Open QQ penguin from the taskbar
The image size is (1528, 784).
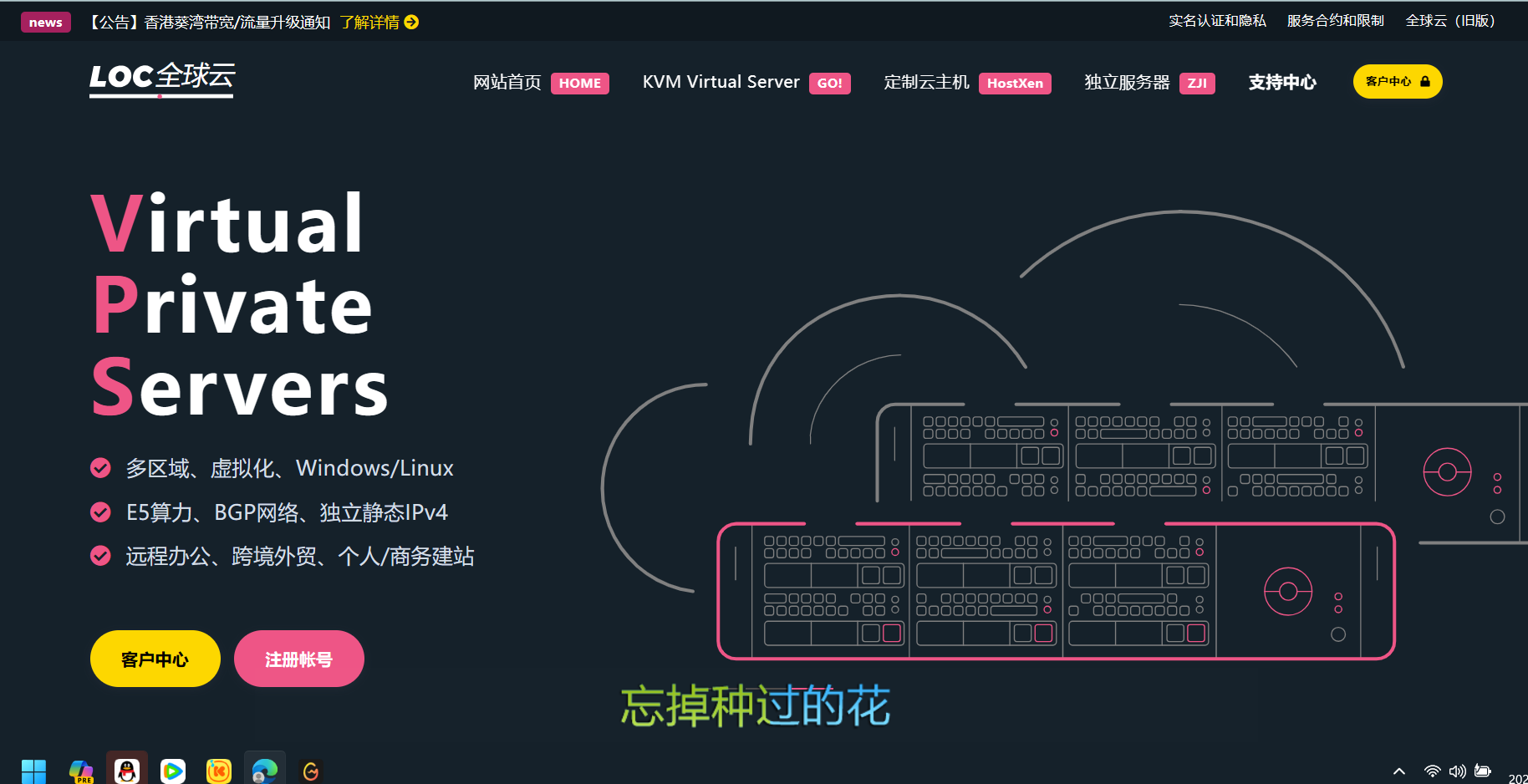[x=127, y=770]
